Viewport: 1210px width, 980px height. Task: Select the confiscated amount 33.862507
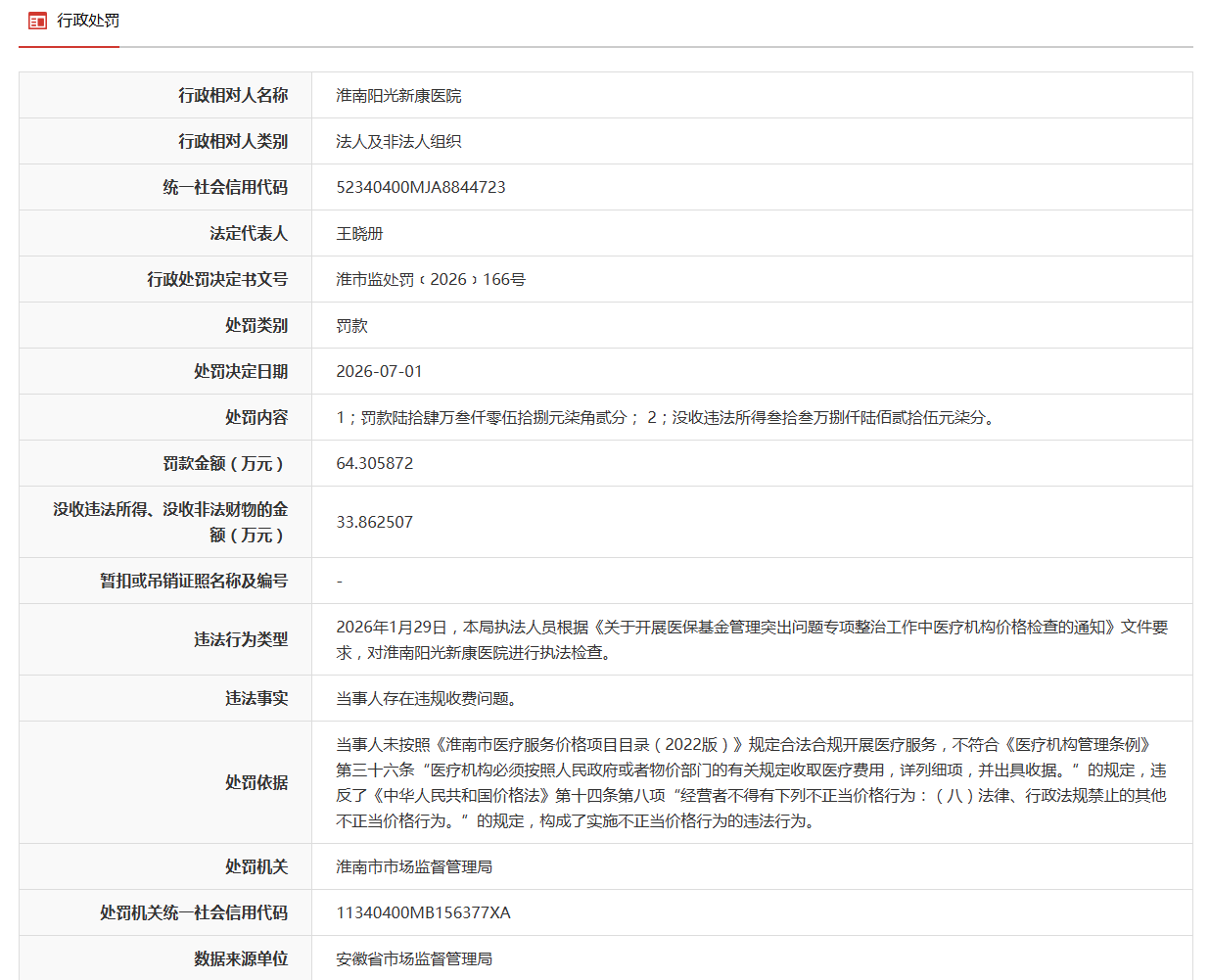[x=375, y=522]
